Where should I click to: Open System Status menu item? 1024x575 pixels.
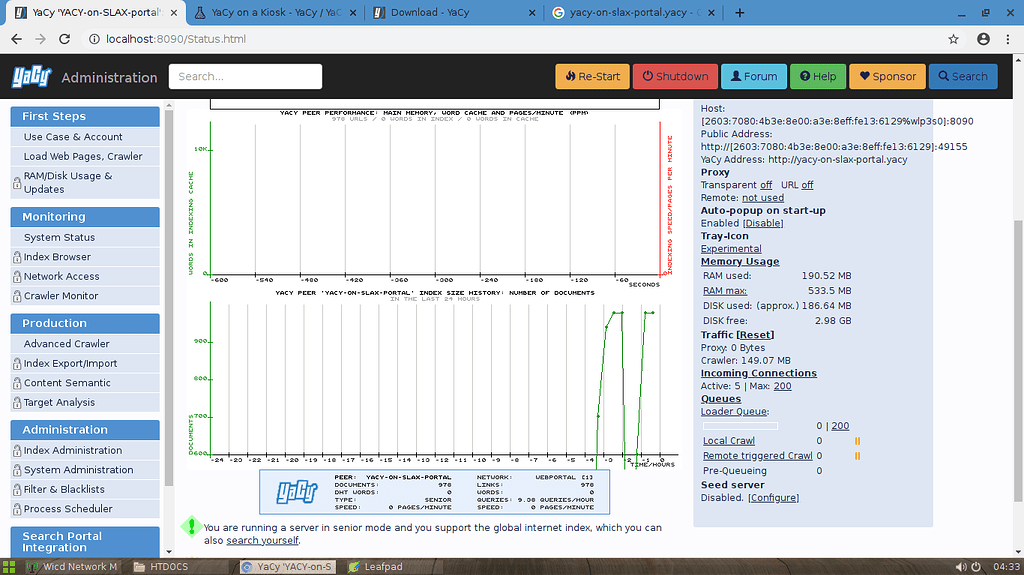coord(85,237)
